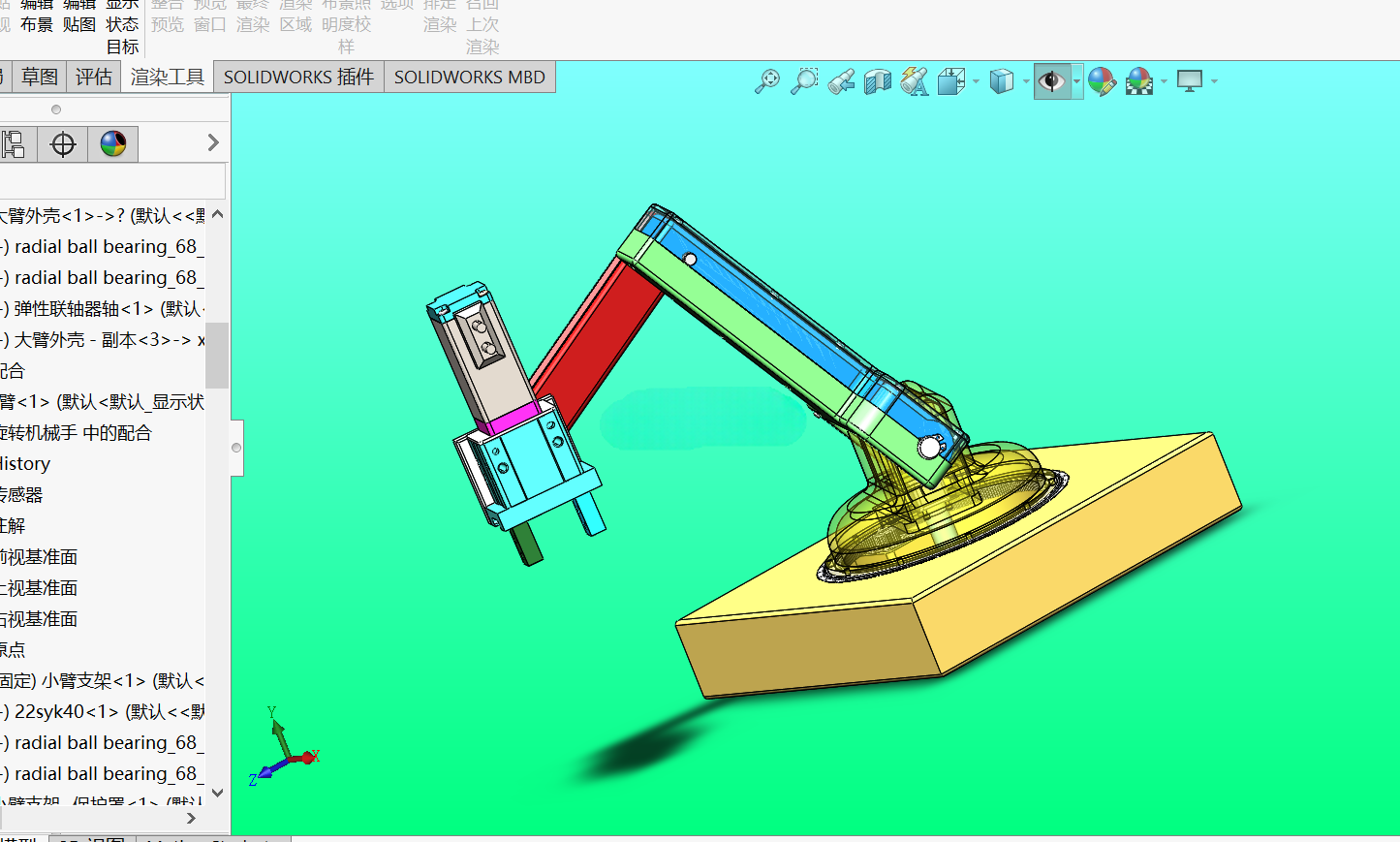Click the Zoom to Fit icon
The height and width of the screenshot is (842, 1400).
pos(767,81)
